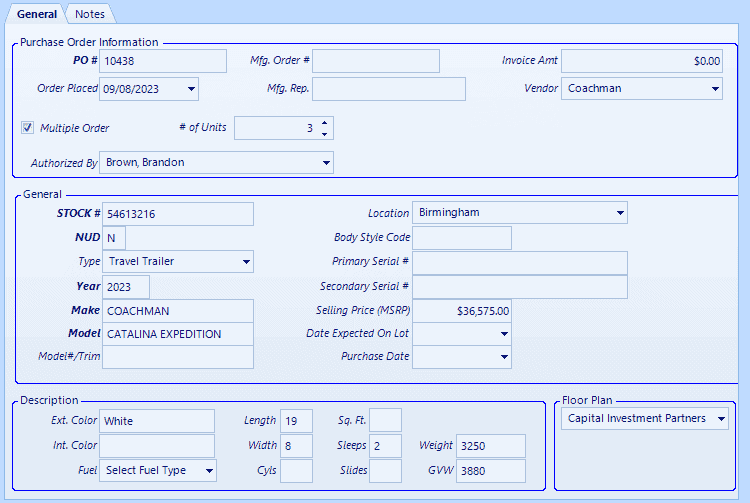
Task: Click the Model#/Trim field
Action: point(178,357)
